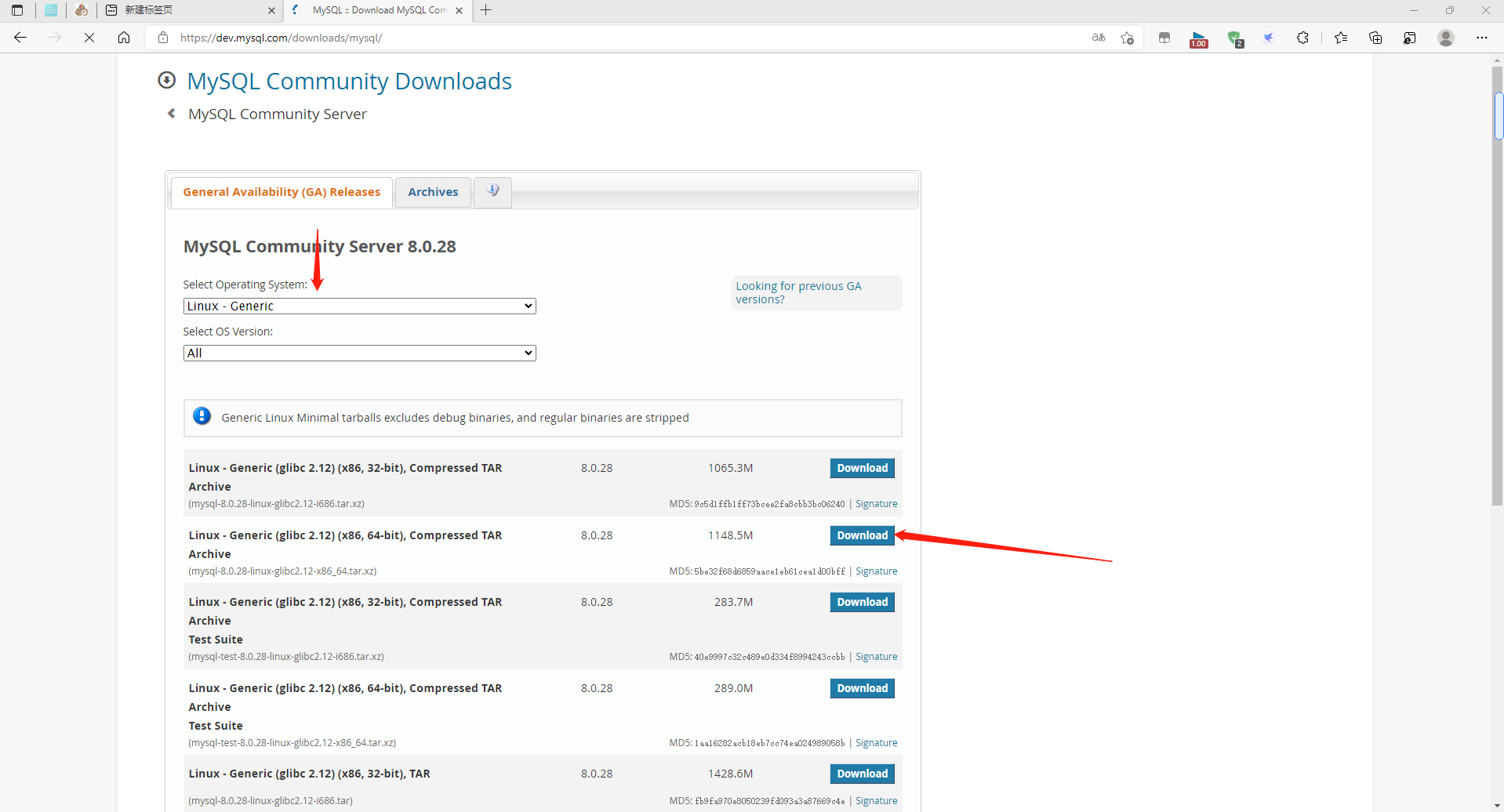Open Signature for mysql-8.0.28 i686.tar
The width and height of the screenshot is (1504, 812).
pos(876,801)
